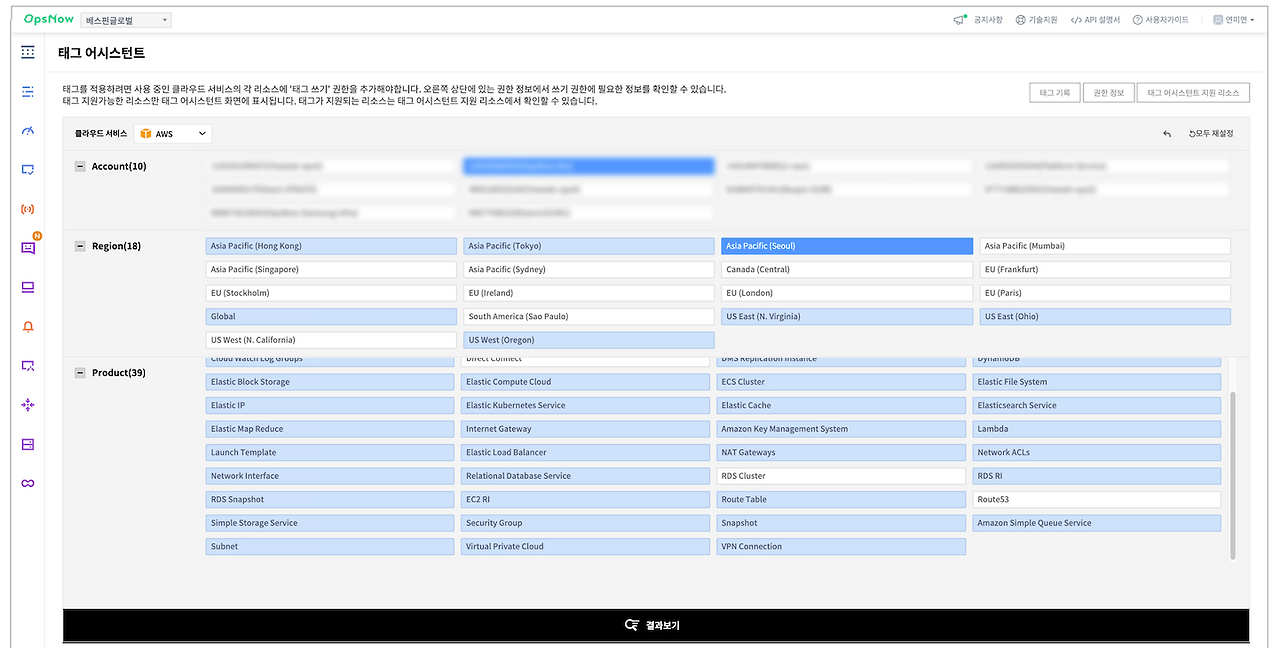The image size is (1280, 648).
Task: Toggle Asia Pacific (Hong Kong) region
Action: [330, 246]
